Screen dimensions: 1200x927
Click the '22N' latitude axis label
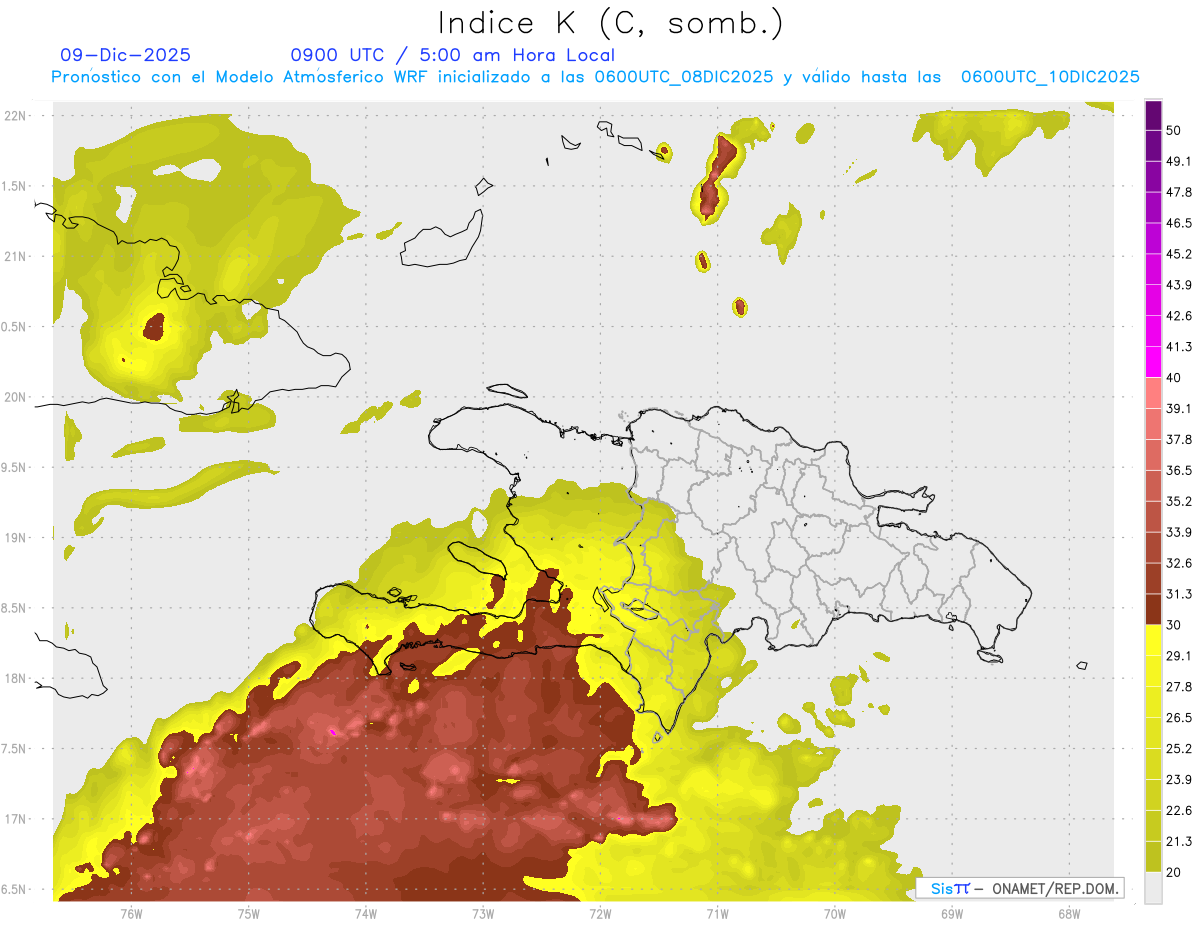point(16,115)
